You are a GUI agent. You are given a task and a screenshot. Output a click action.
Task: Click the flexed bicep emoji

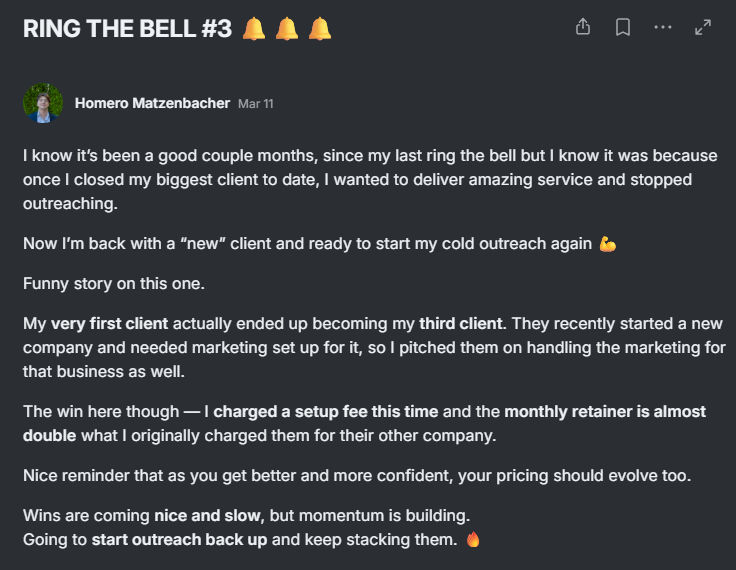coord(607,244)
